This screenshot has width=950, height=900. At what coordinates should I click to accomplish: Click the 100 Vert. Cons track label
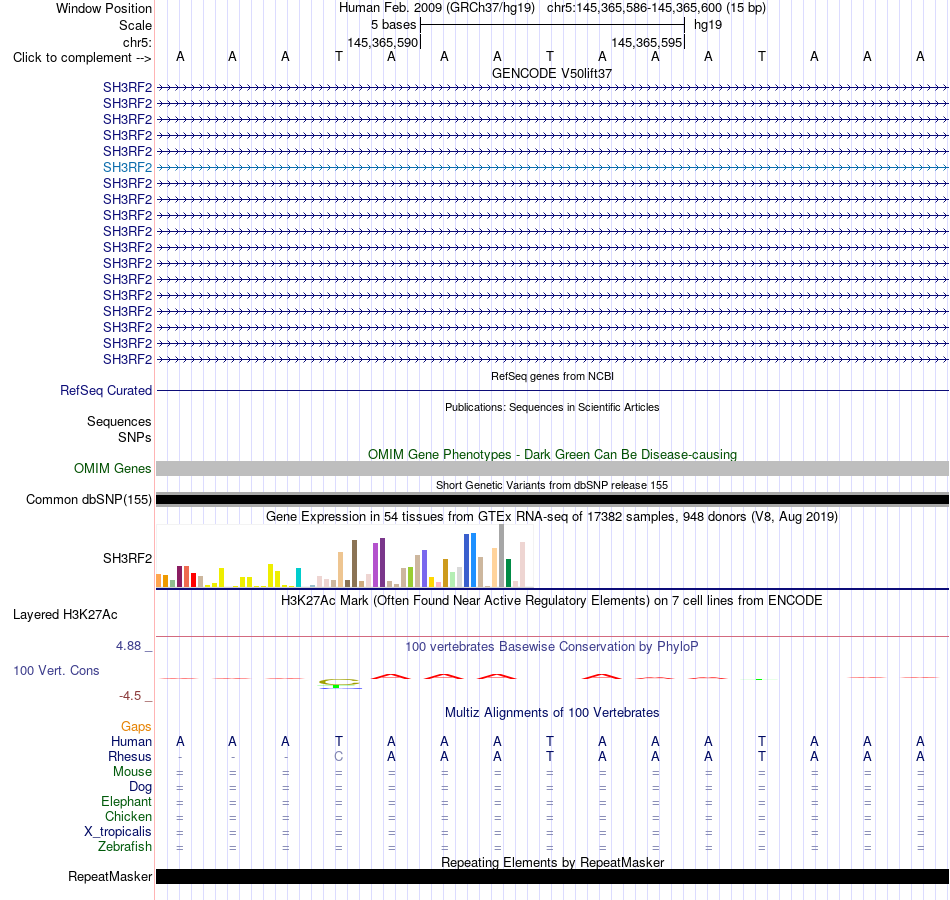tap(56, 670)
